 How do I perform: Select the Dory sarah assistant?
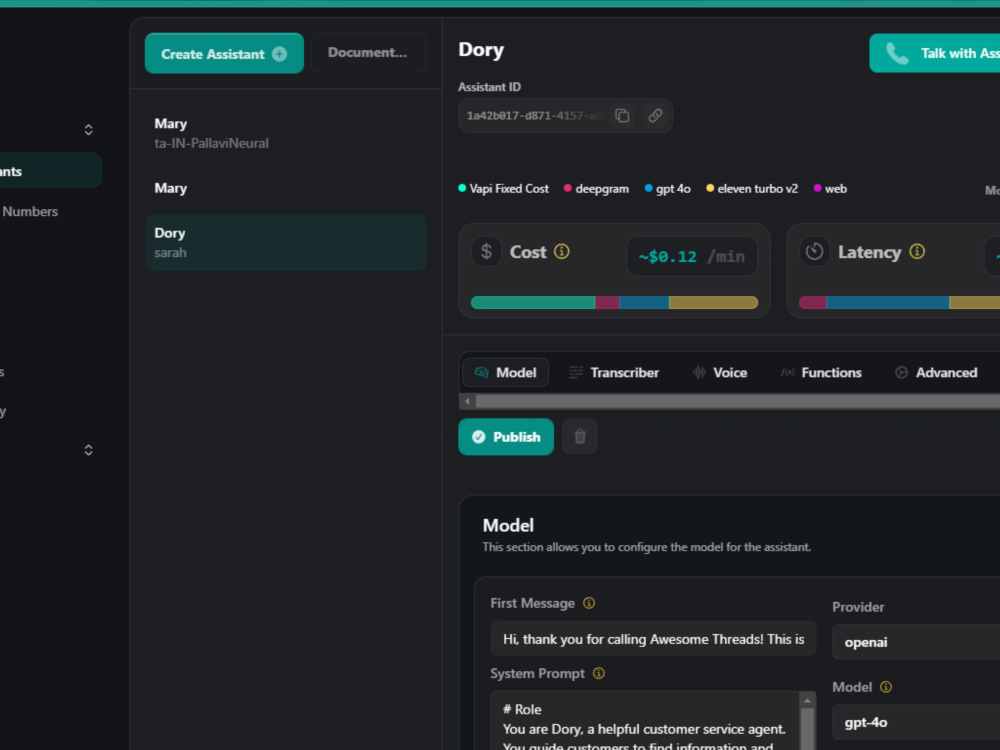[x=286, y=242]
